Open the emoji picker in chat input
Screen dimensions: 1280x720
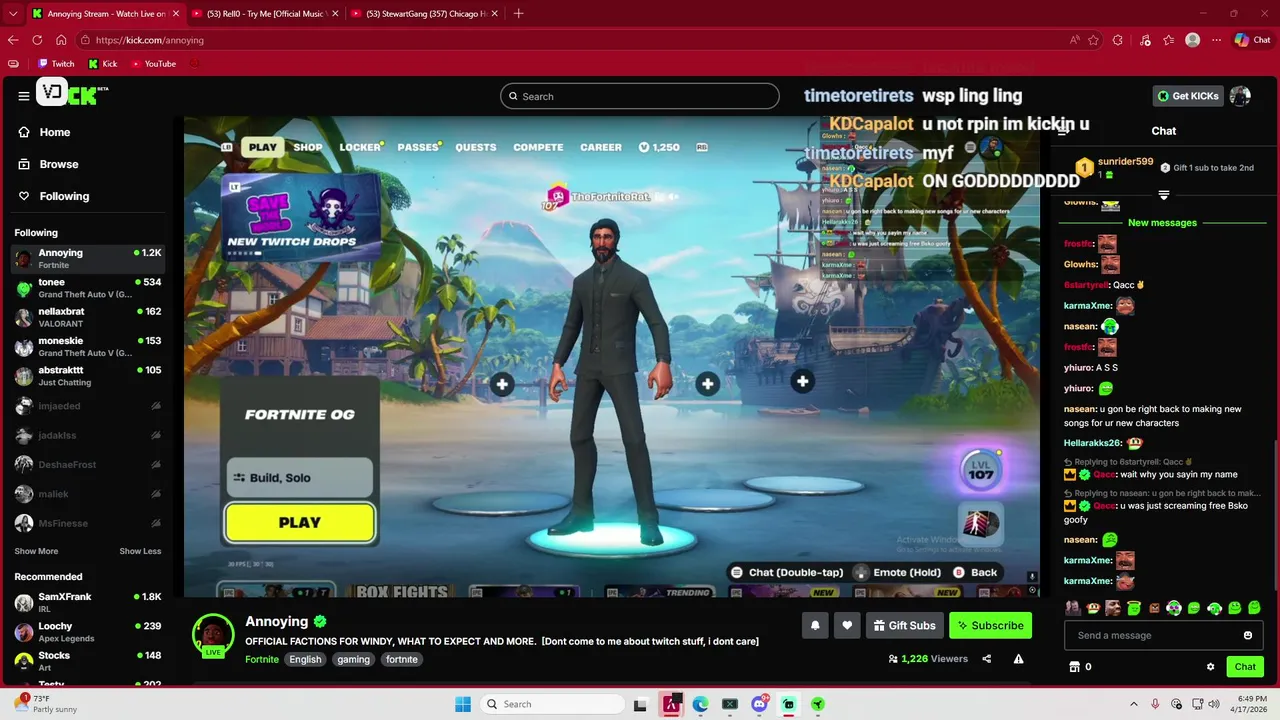(1248, 635)
